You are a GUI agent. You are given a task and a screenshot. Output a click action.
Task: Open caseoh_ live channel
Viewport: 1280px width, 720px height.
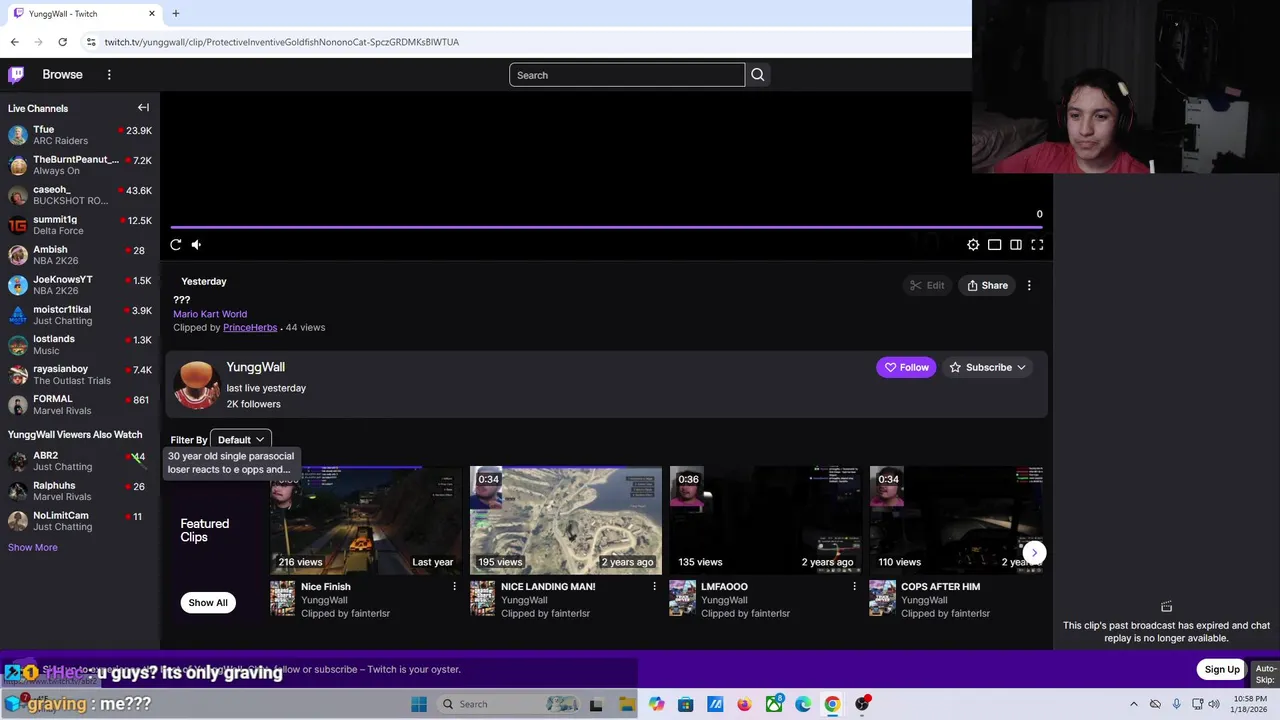coord(80,195)
